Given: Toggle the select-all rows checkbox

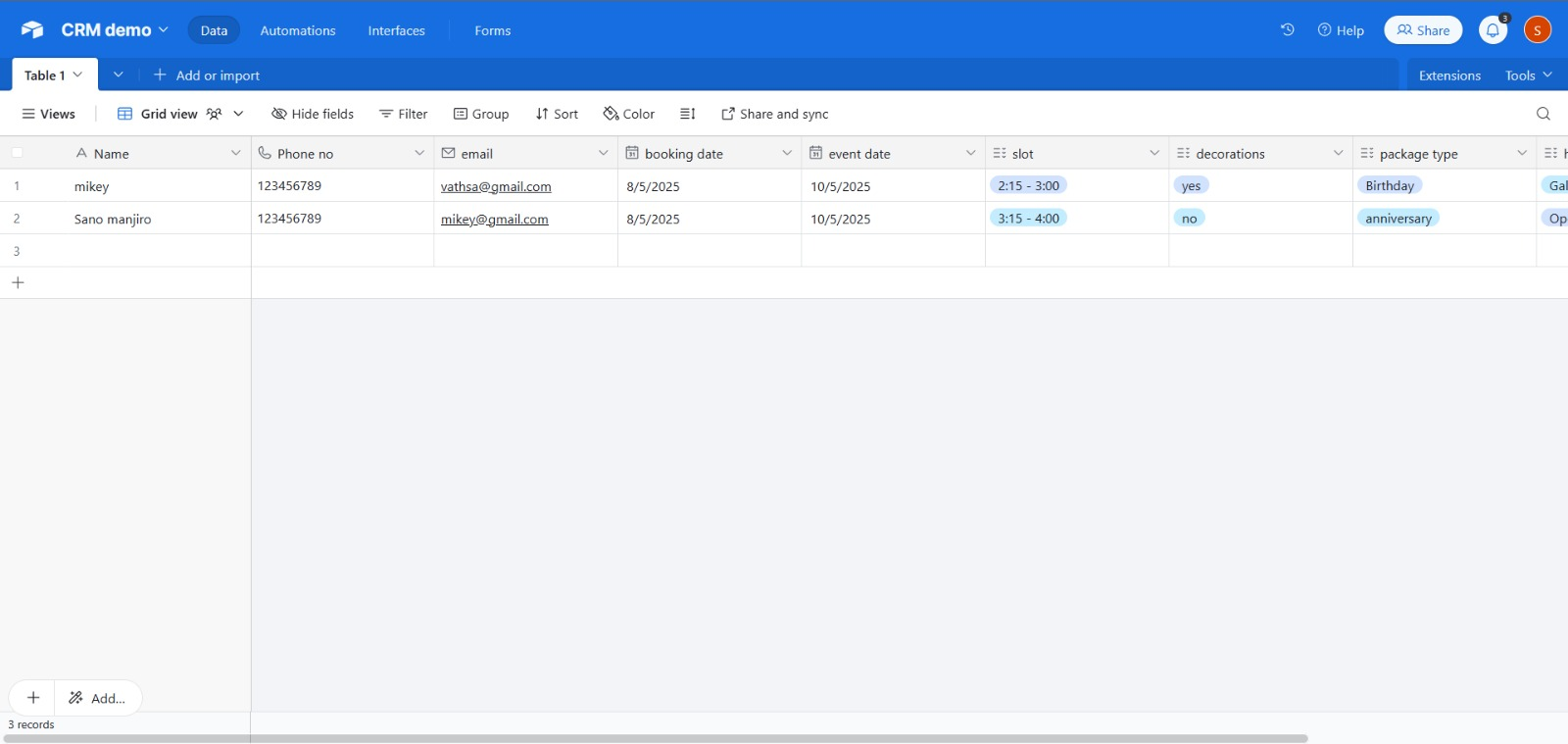Looking at the screenshot, I should click(x=17, y=153).
